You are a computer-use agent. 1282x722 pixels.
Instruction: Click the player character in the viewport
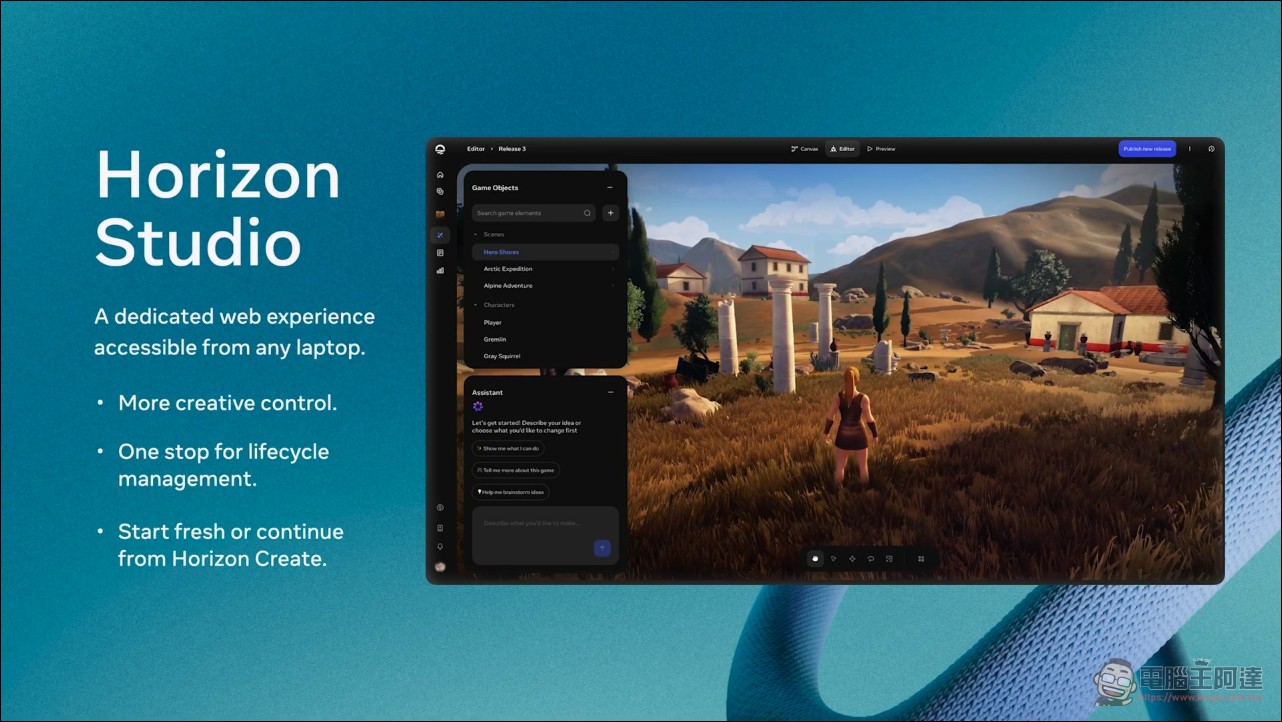tap(850, 424)
